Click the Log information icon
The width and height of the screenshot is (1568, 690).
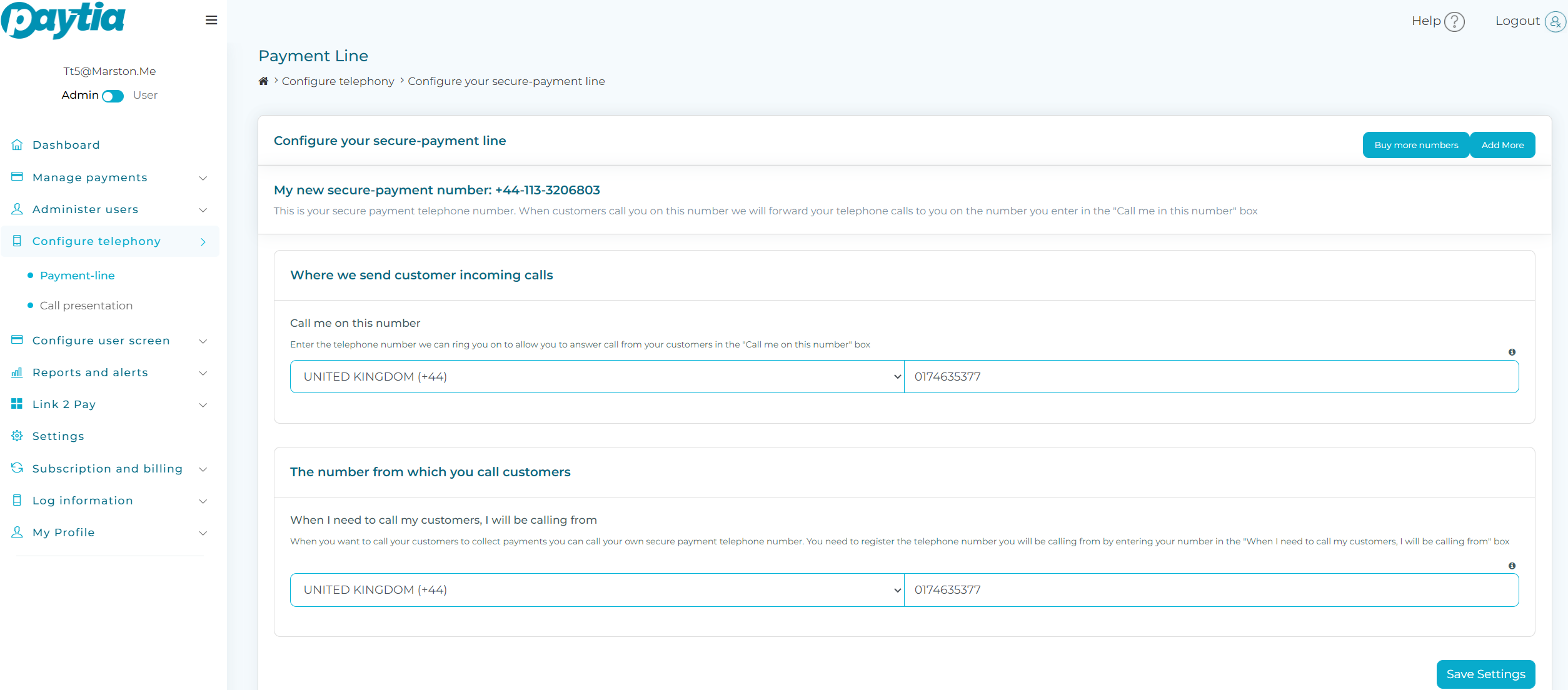point(17,500)
